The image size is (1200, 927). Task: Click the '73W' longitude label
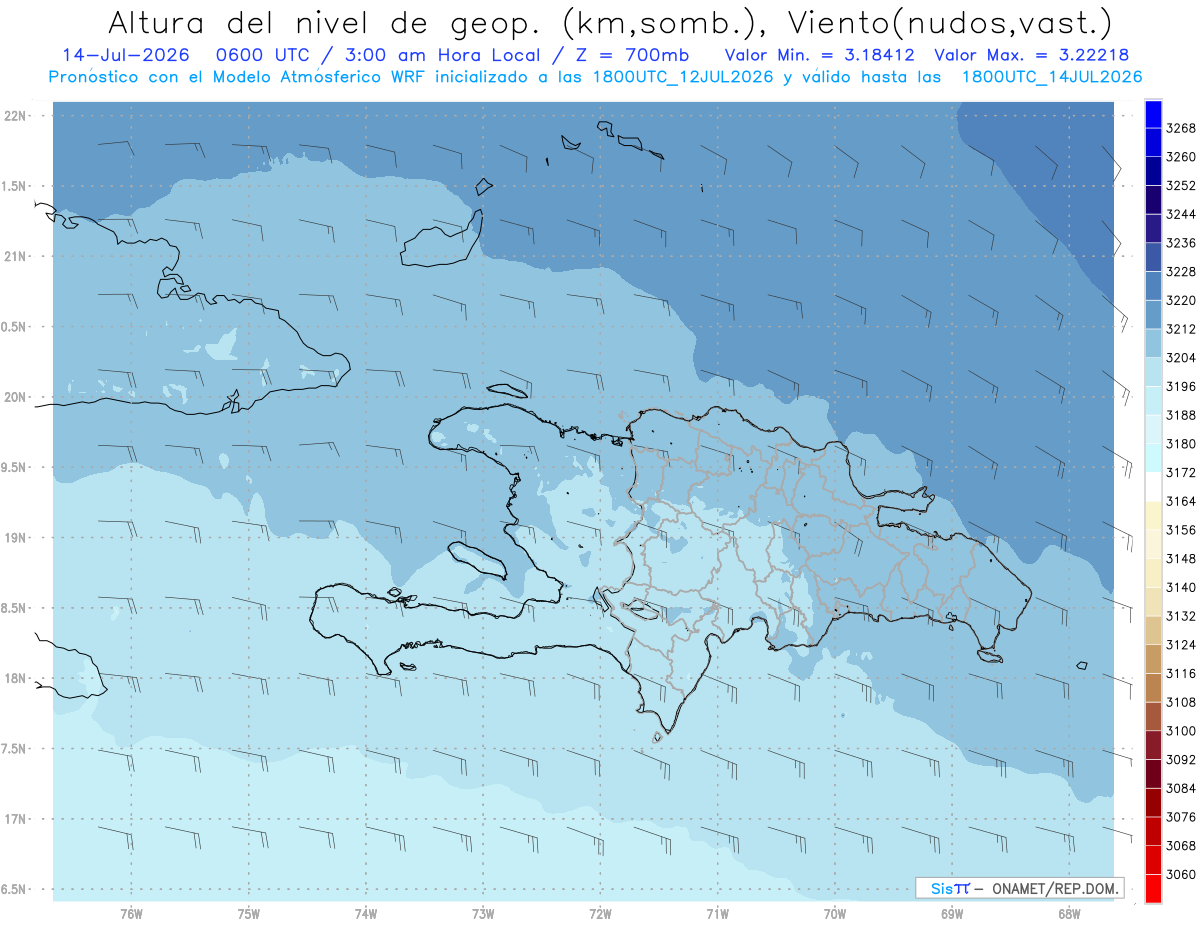tap(483, 912)
